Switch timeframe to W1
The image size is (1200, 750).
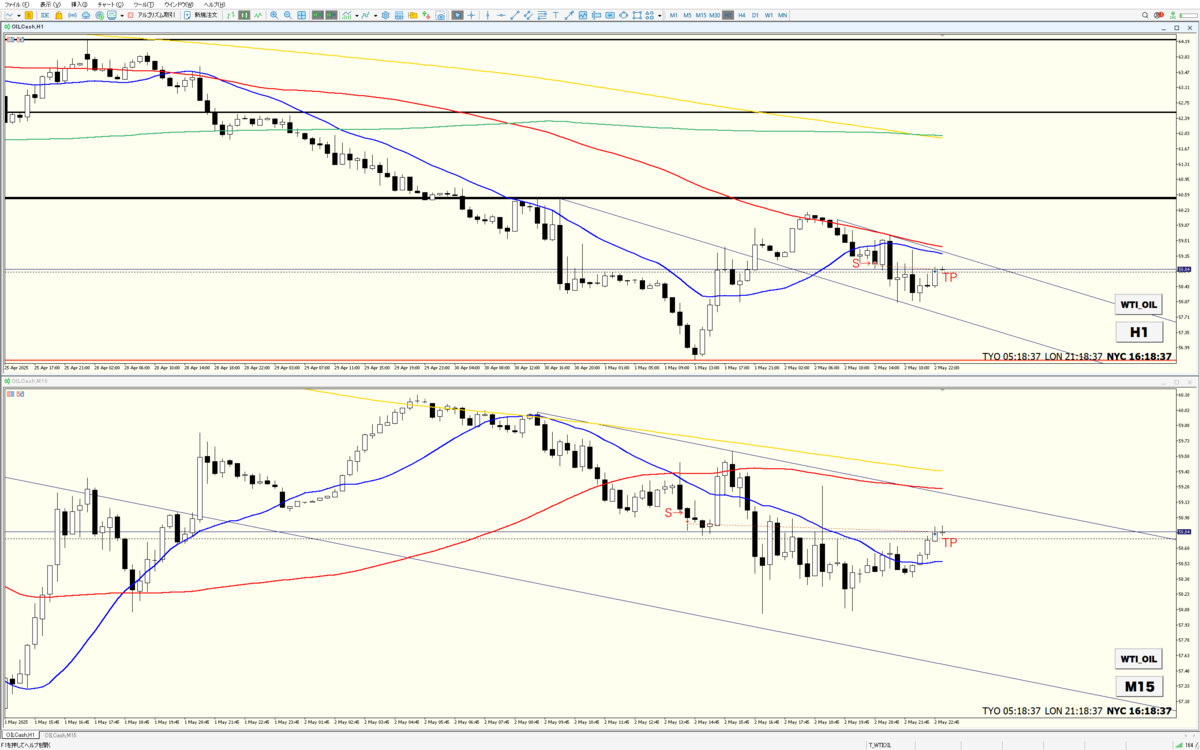click(768, 15)
